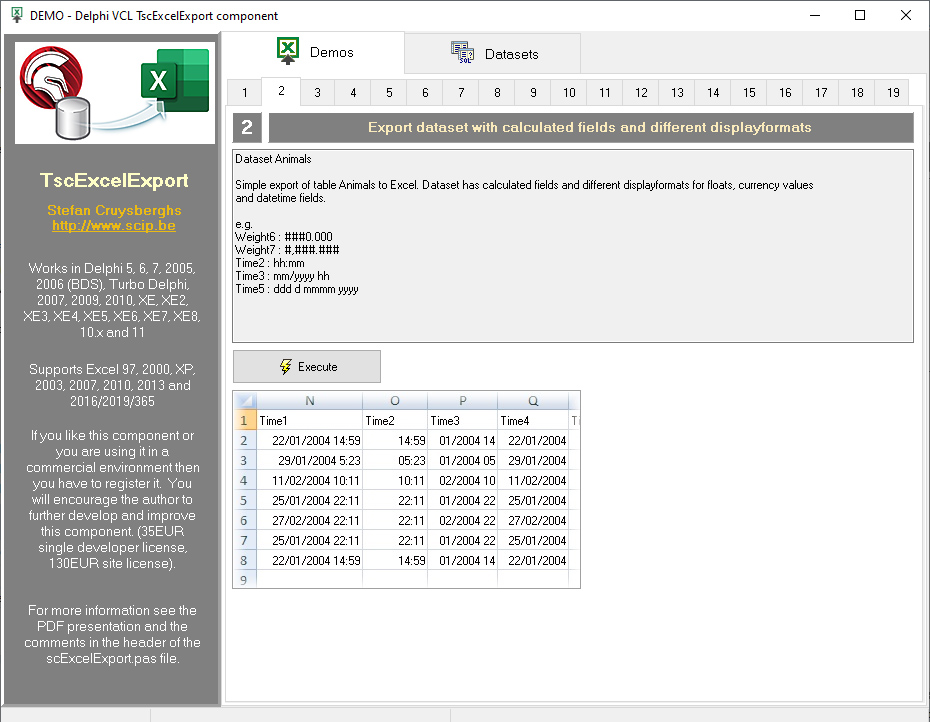
Task: Click the demo number 2 label box
Action: [x=247, y=128]
